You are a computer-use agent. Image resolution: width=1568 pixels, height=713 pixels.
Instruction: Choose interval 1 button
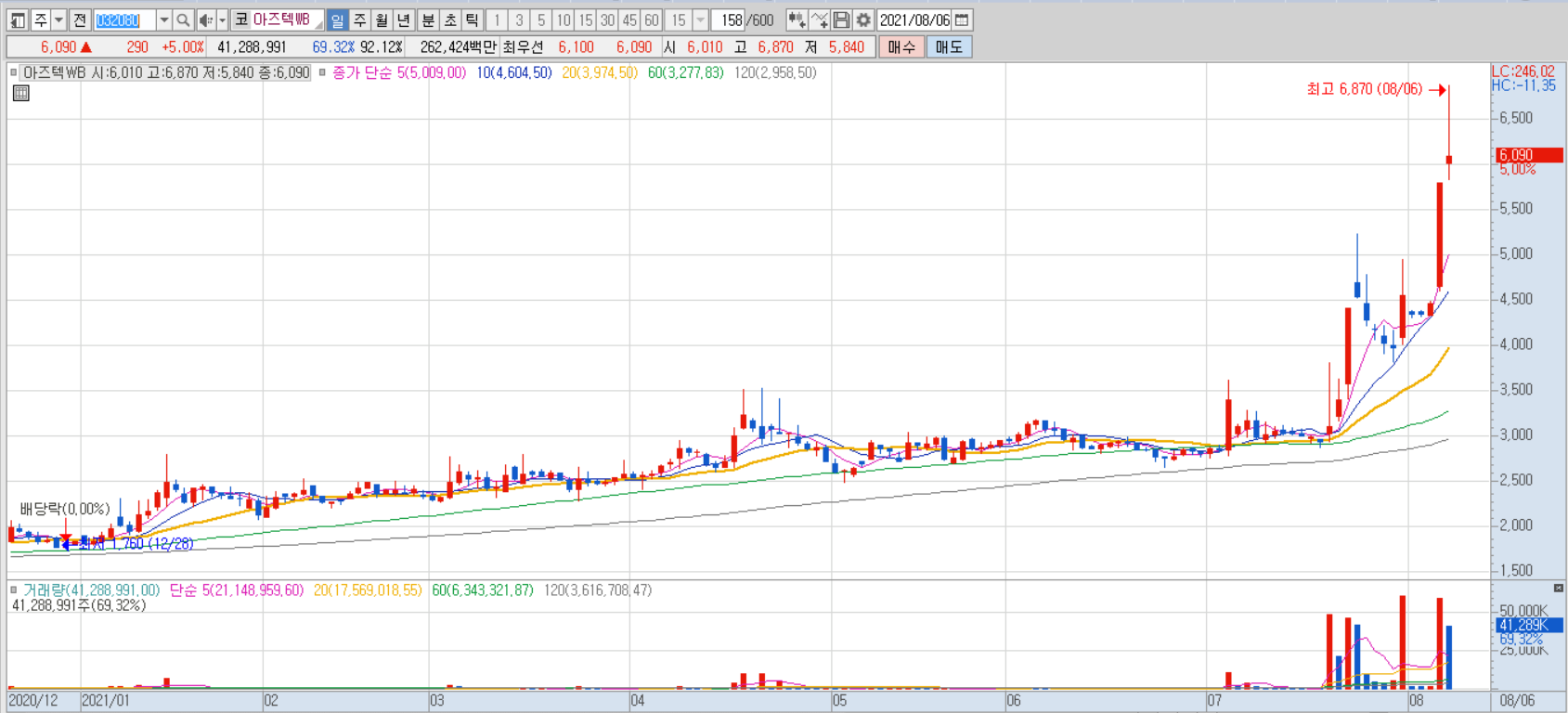(497, 19)
